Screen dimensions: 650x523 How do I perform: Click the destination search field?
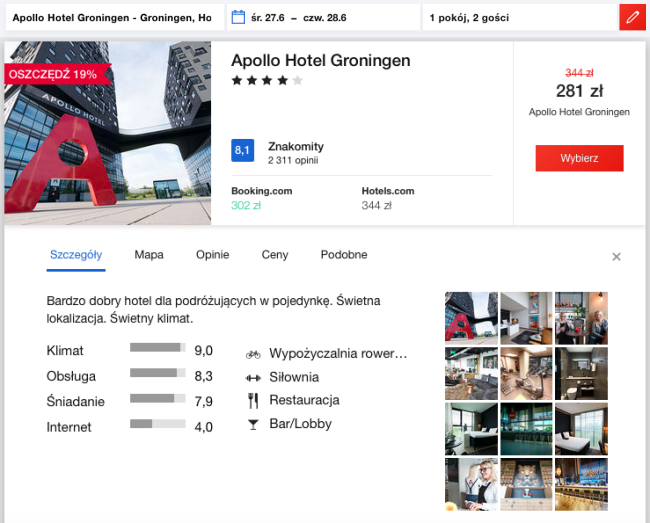click(x=112, y=18)
